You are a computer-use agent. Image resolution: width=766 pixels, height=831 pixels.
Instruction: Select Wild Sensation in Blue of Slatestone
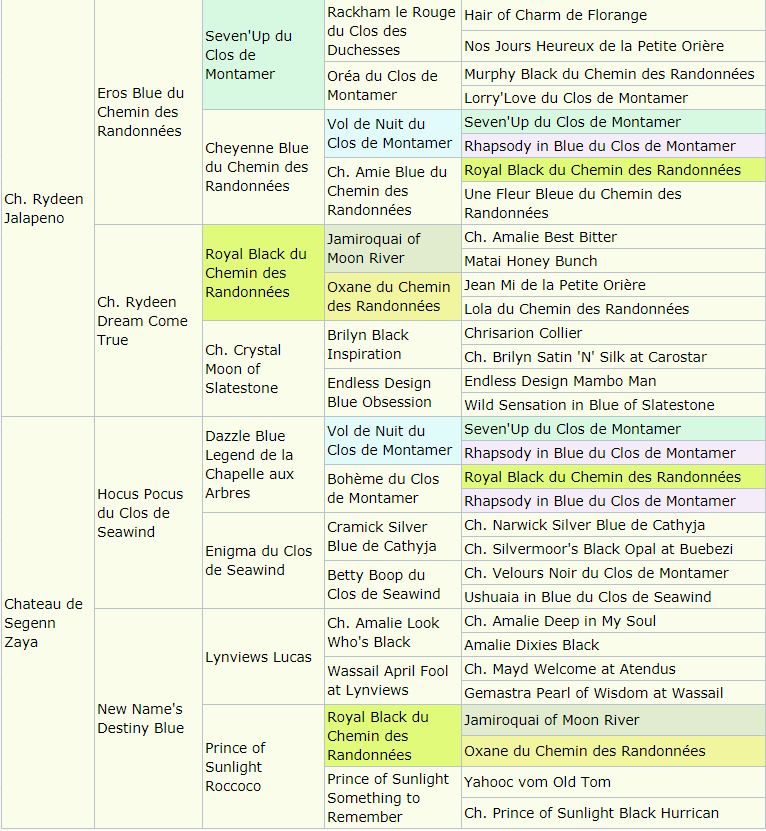tap(613, 405)
